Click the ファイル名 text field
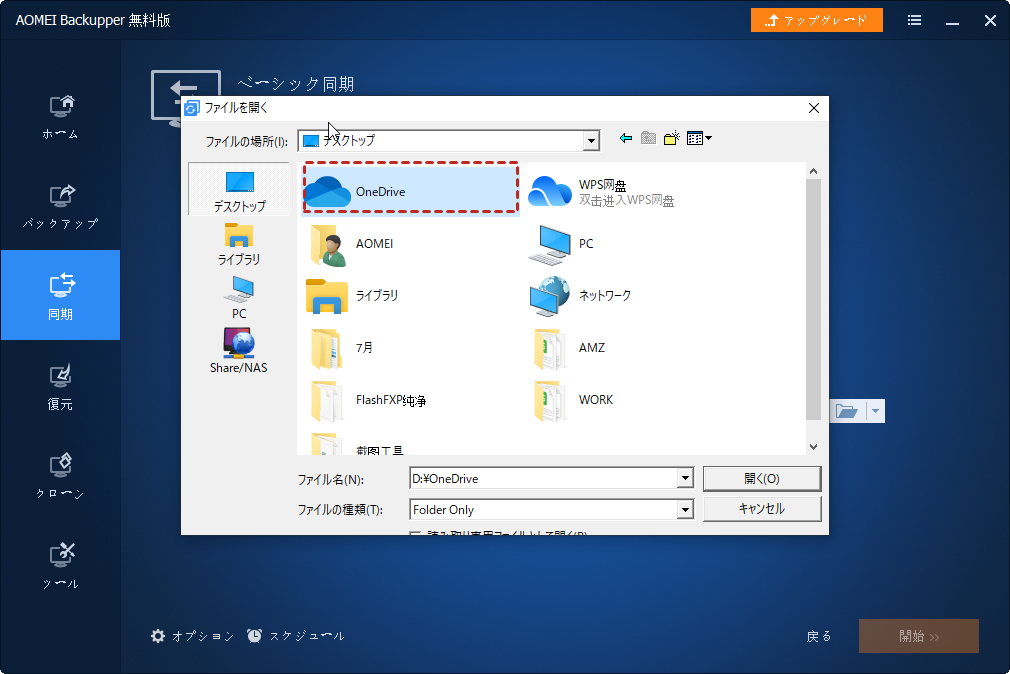 click(544, 478)
